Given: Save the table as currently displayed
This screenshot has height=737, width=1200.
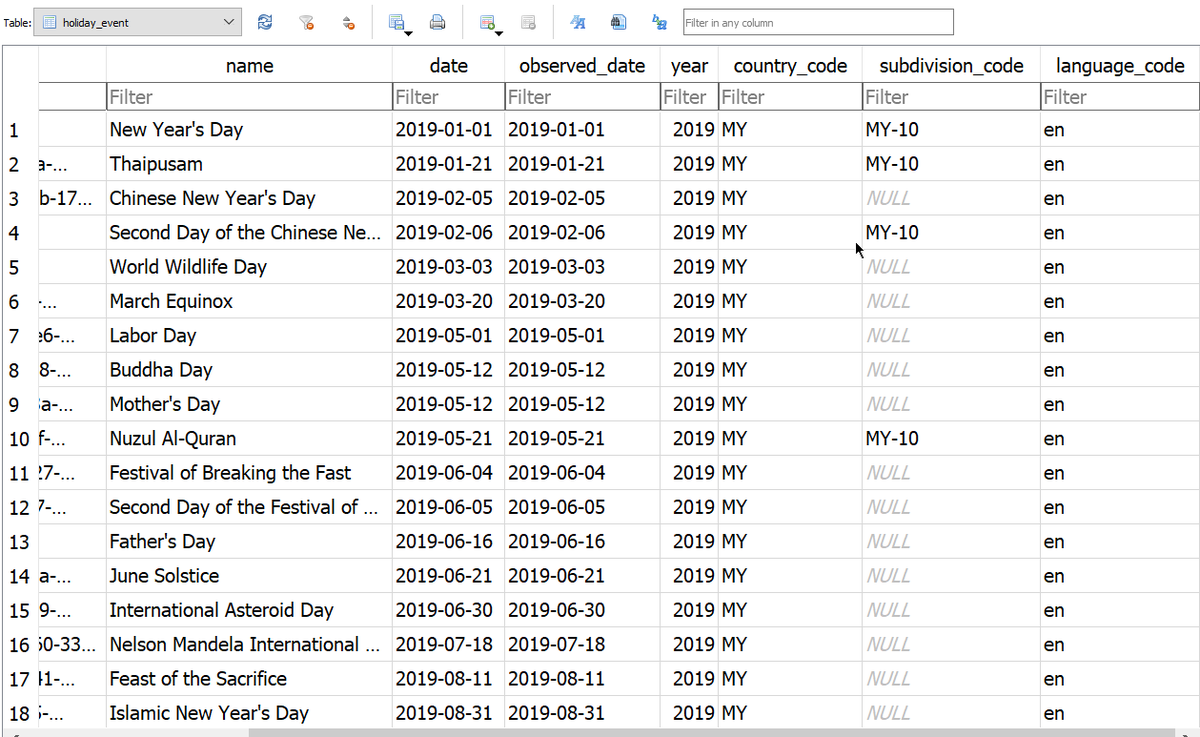Looking at the screenshot, I should coord(397,22).
